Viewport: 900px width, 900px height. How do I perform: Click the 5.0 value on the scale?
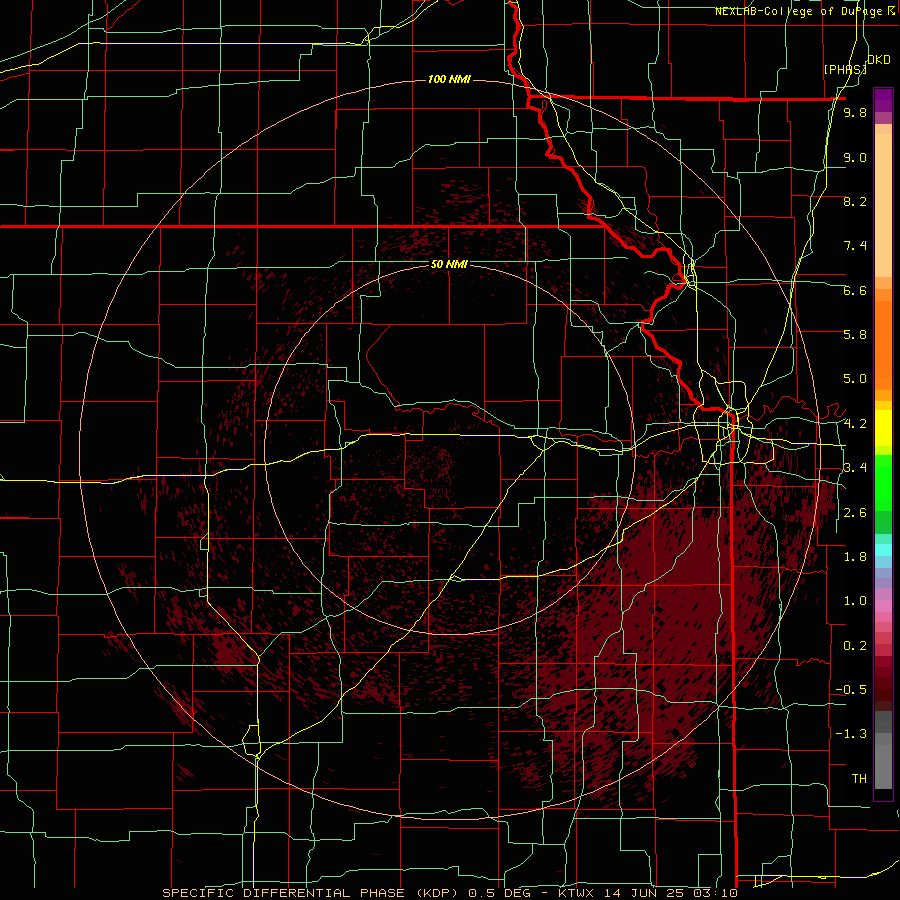[x=855, y=379]
